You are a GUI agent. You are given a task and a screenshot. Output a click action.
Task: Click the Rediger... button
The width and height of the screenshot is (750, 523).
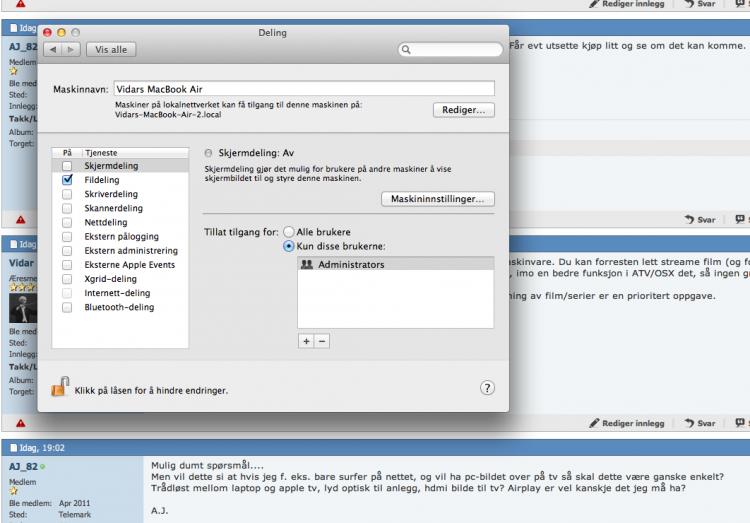tap(463, 110)
